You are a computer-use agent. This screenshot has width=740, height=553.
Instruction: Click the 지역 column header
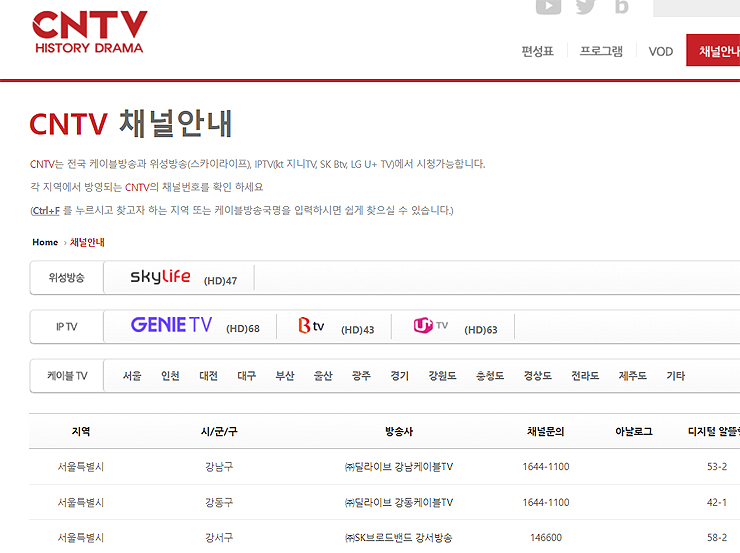[81, 431]
